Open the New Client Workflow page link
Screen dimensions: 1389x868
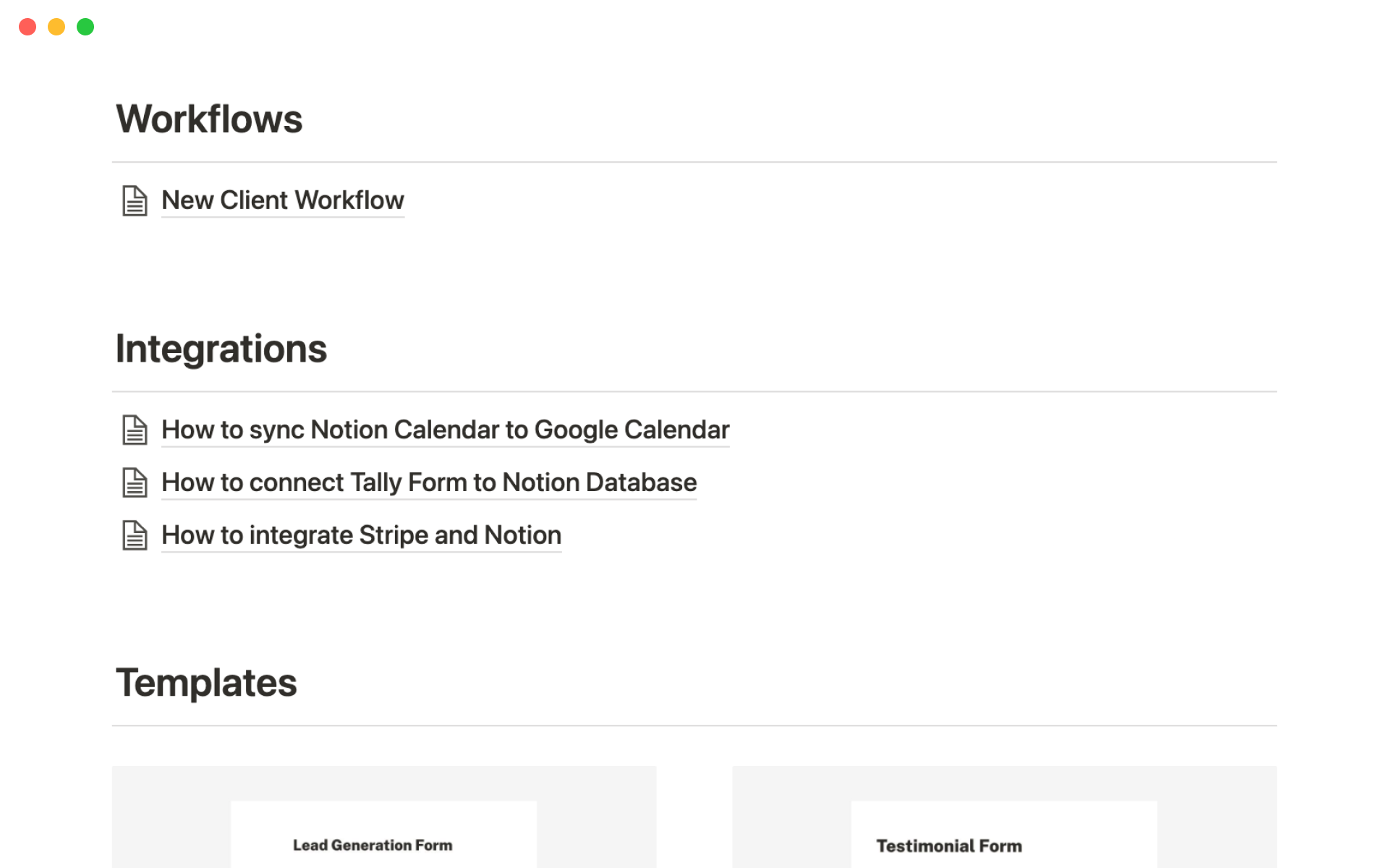tap(282, 200)
